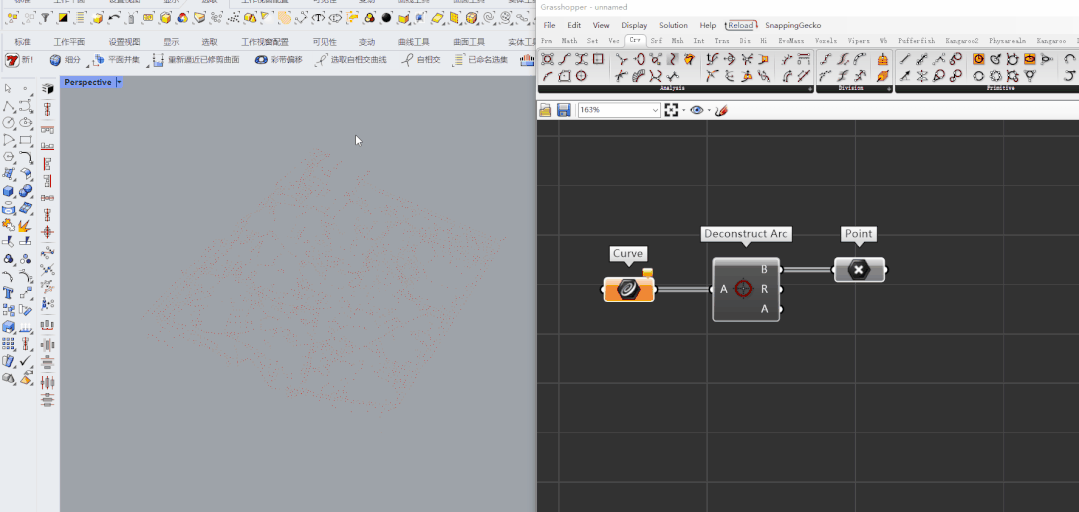Viewport: 1079px width, 512px height.
Task: Click the Array grid icon in Rhino sidebar
Action: coord(9,343)
